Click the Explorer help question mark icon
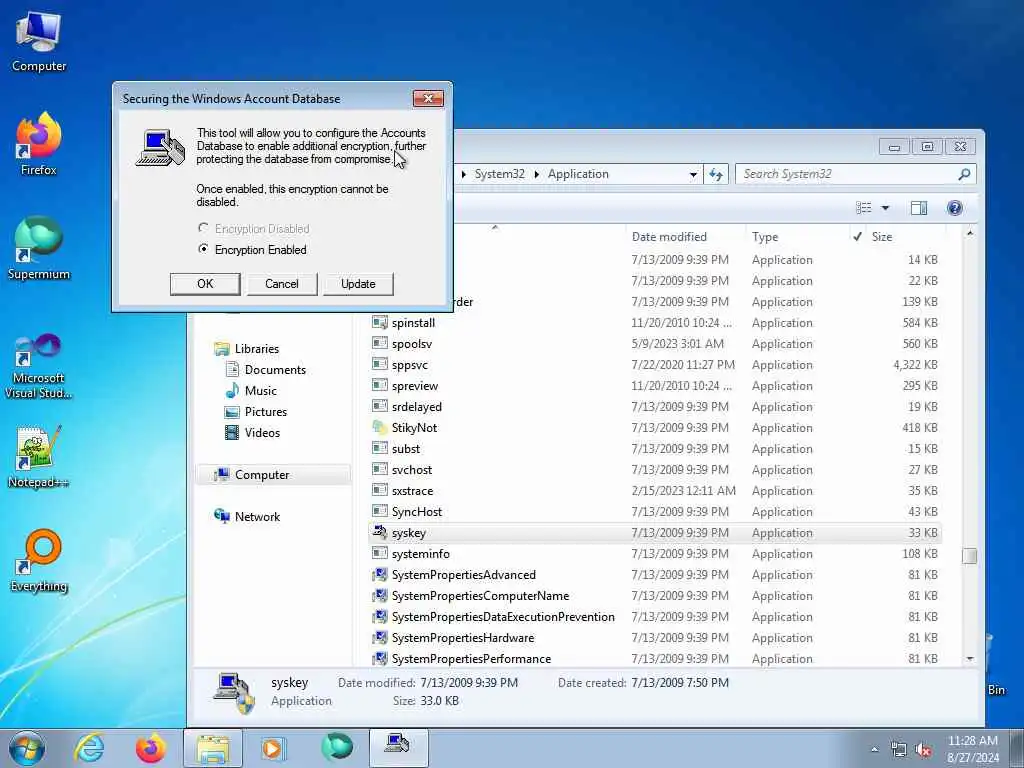Image resolution: width=1024 pixels, height=768 pixels. (x=954, y=208)
